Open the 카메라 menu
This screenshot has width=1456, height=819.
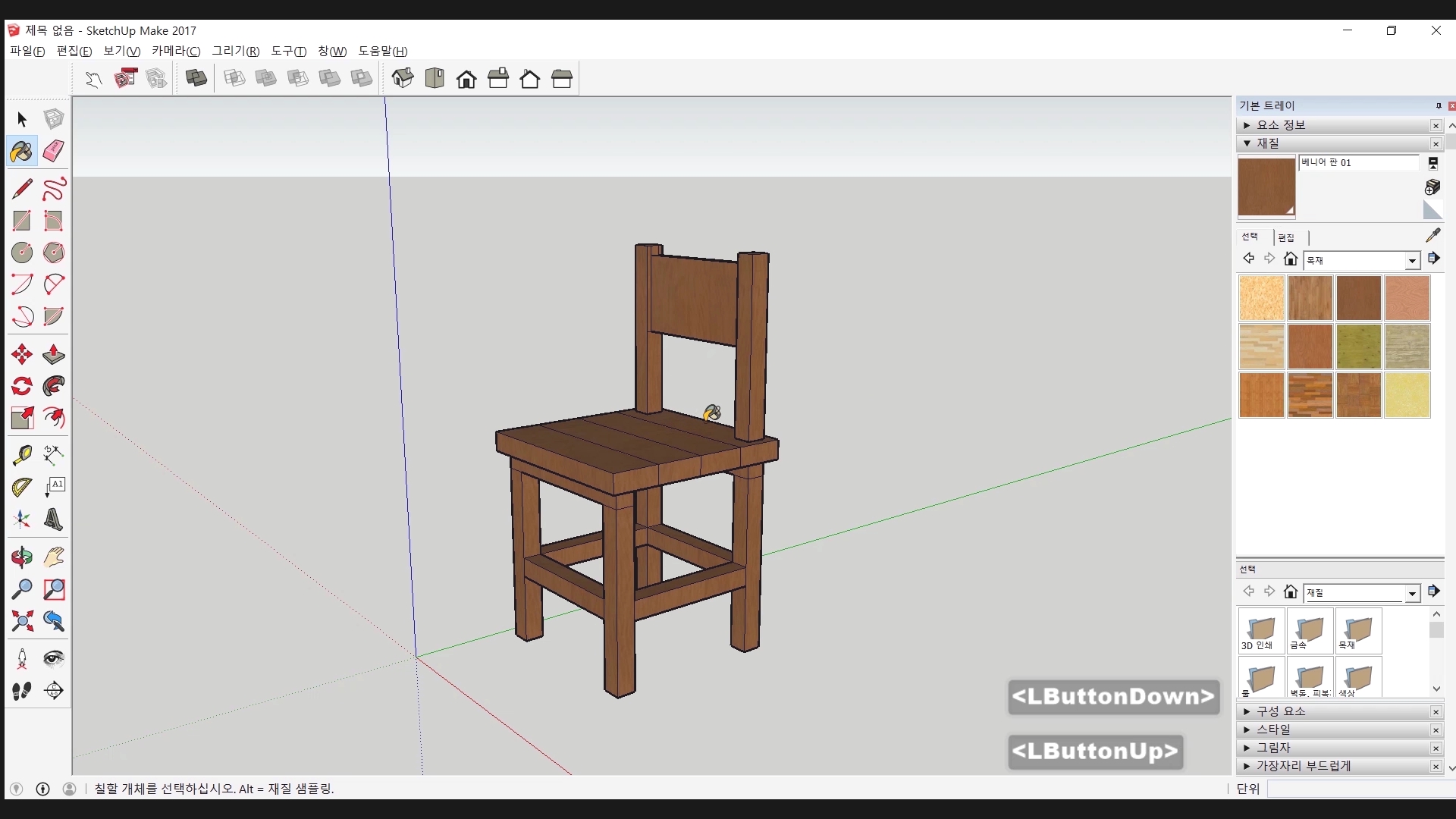(x=175, y=51)
